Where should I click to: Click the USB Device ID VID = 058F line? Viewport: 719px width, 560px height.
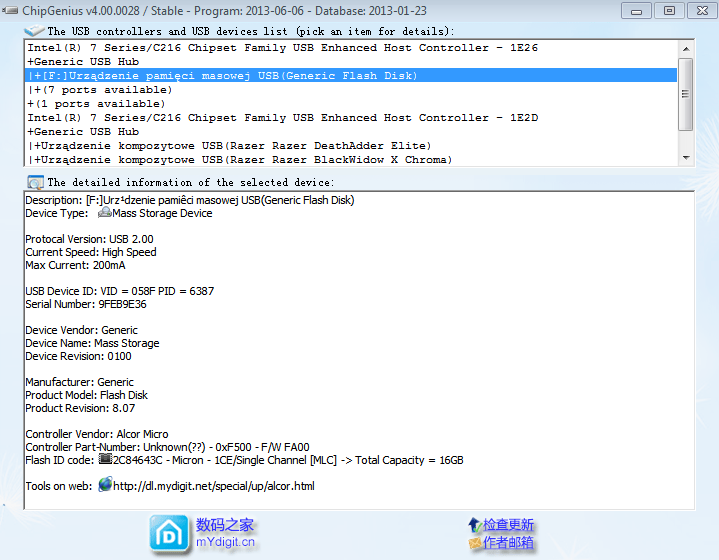[120, 291]
